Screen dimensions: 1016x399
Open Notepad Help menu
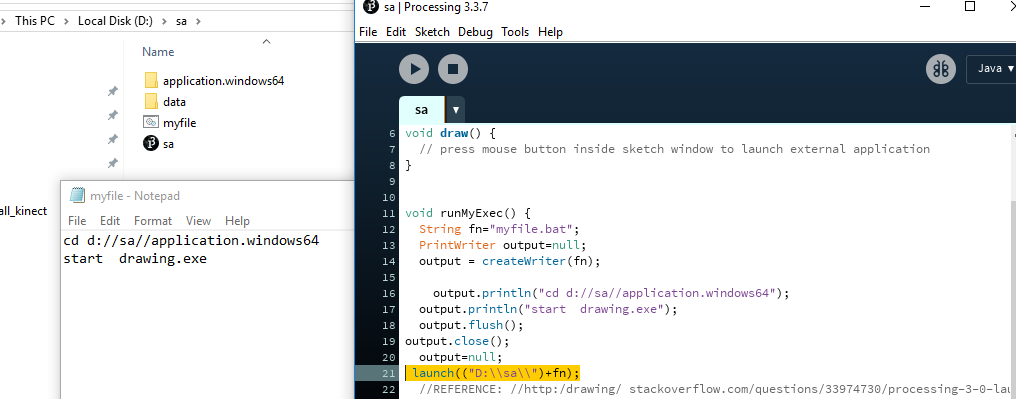237,221
